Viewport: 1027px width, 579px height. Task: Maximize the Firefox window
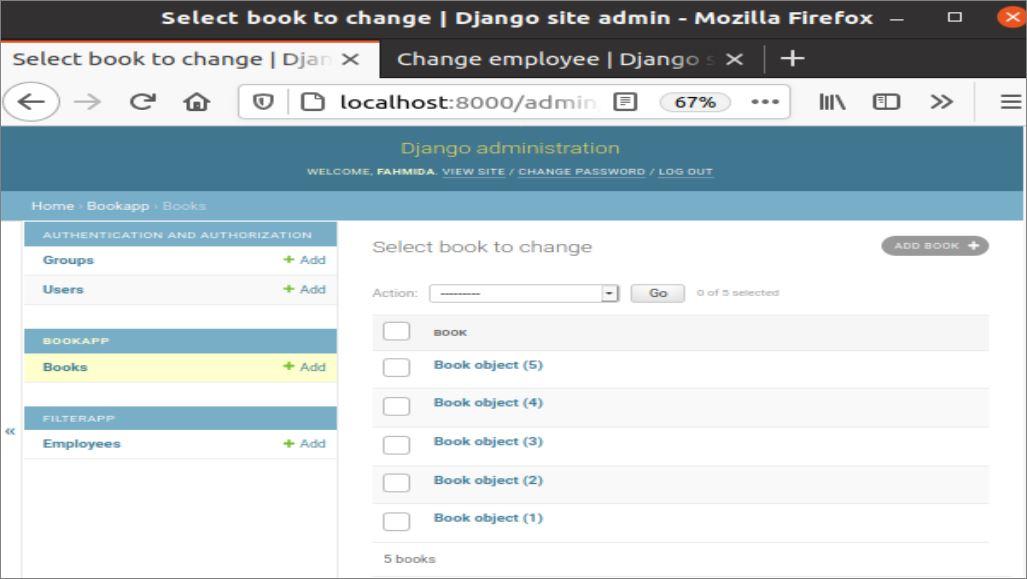pos(954,17)
